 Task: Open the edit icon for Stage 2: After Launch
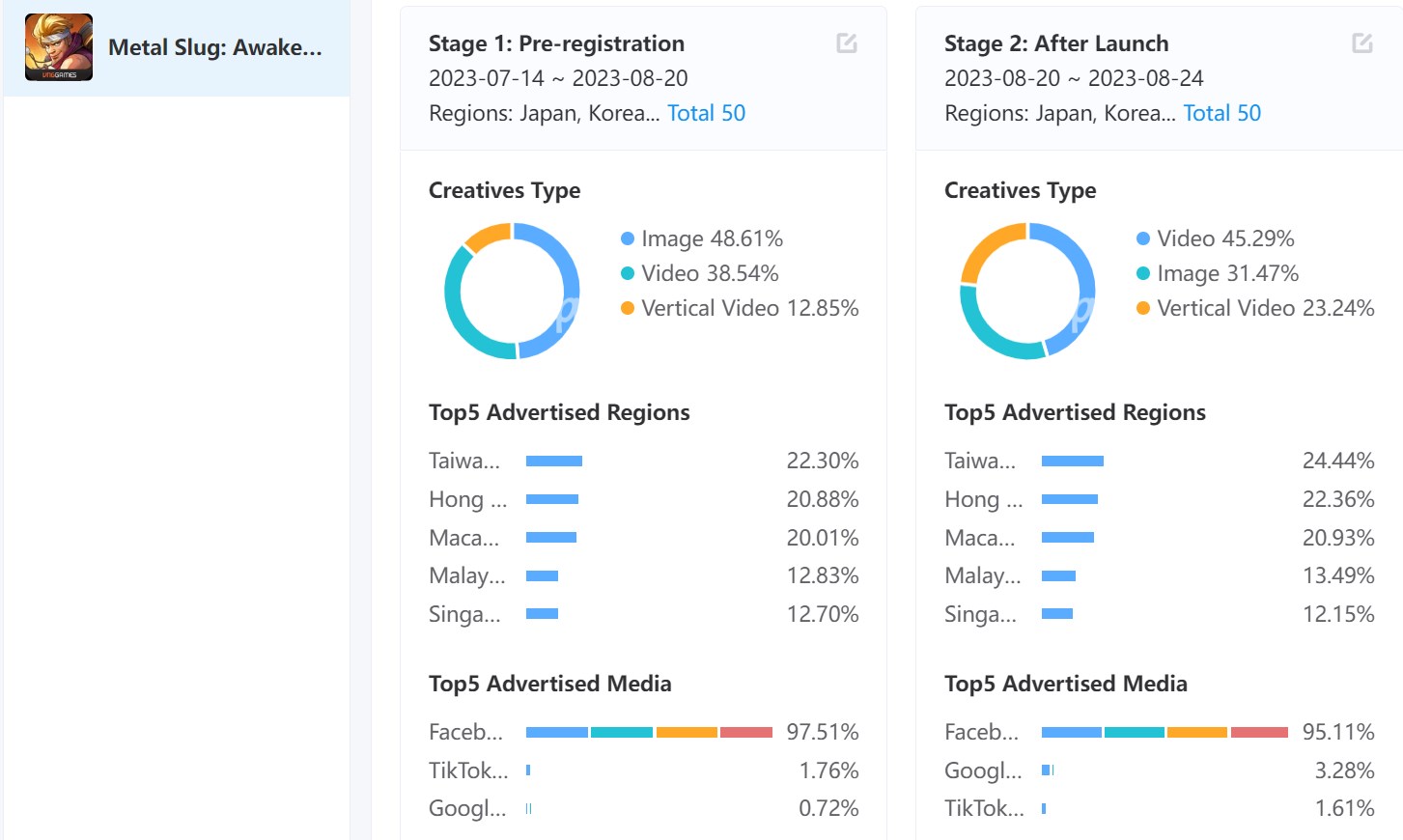tap(1362, 43)
